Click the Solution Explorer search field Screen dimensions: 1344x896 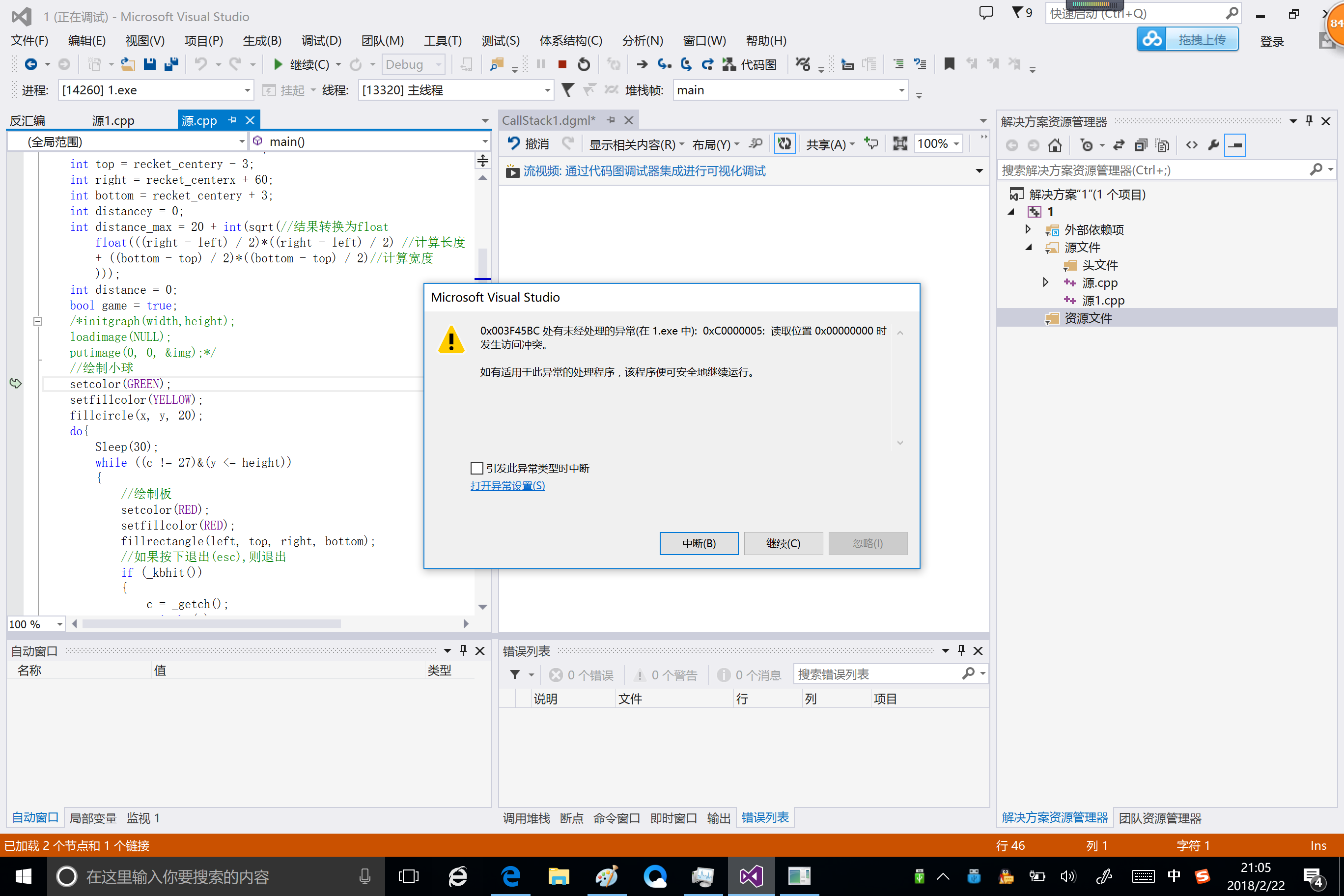click(x=1167, y=170)
